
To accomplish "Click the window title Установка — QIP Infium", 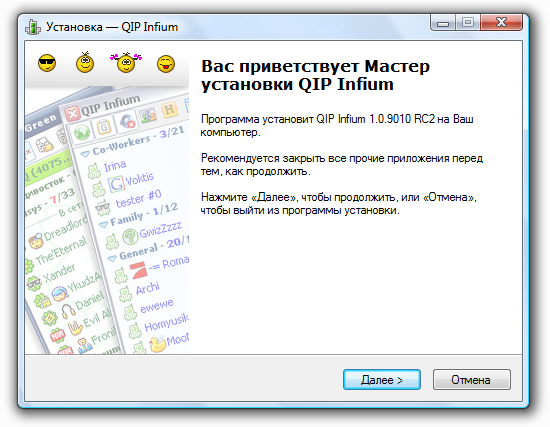I will coord(112,27).
